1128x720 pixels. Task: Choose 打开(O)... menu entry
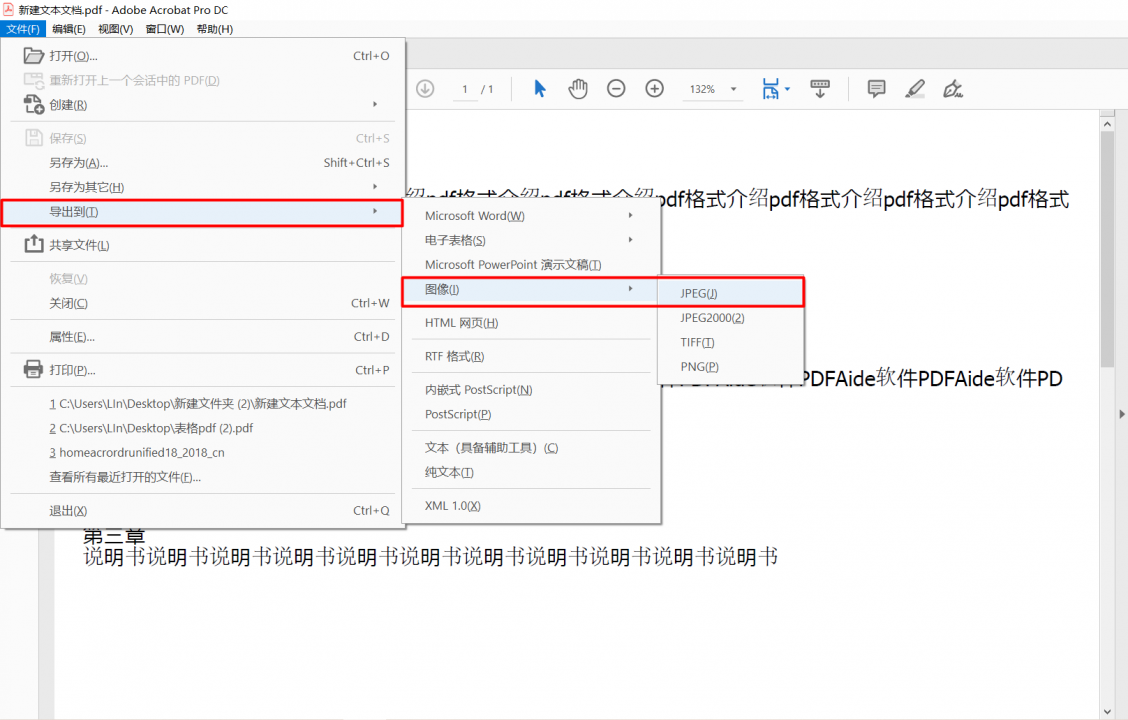(203, 55)
